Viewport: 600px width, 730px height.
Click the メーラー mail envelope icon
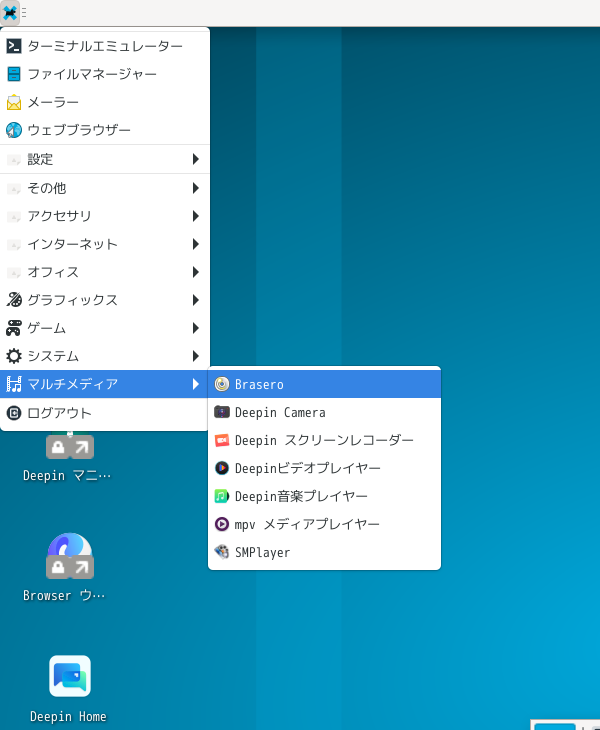tap(14, 102)
